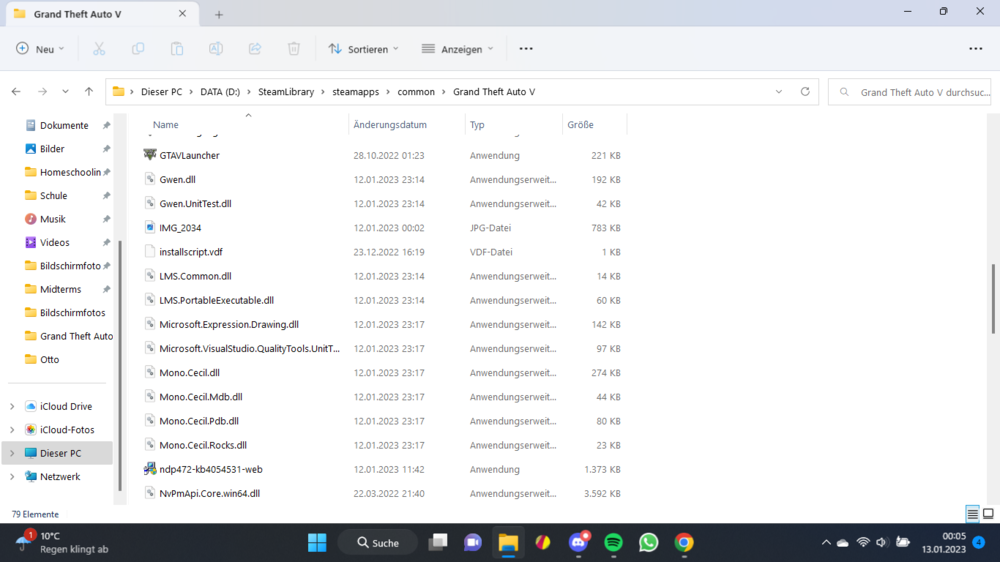This screenshot has width=1000, height=562.
Task: Click the search box for Grand Theft Auto V
Action: [910, 92]
